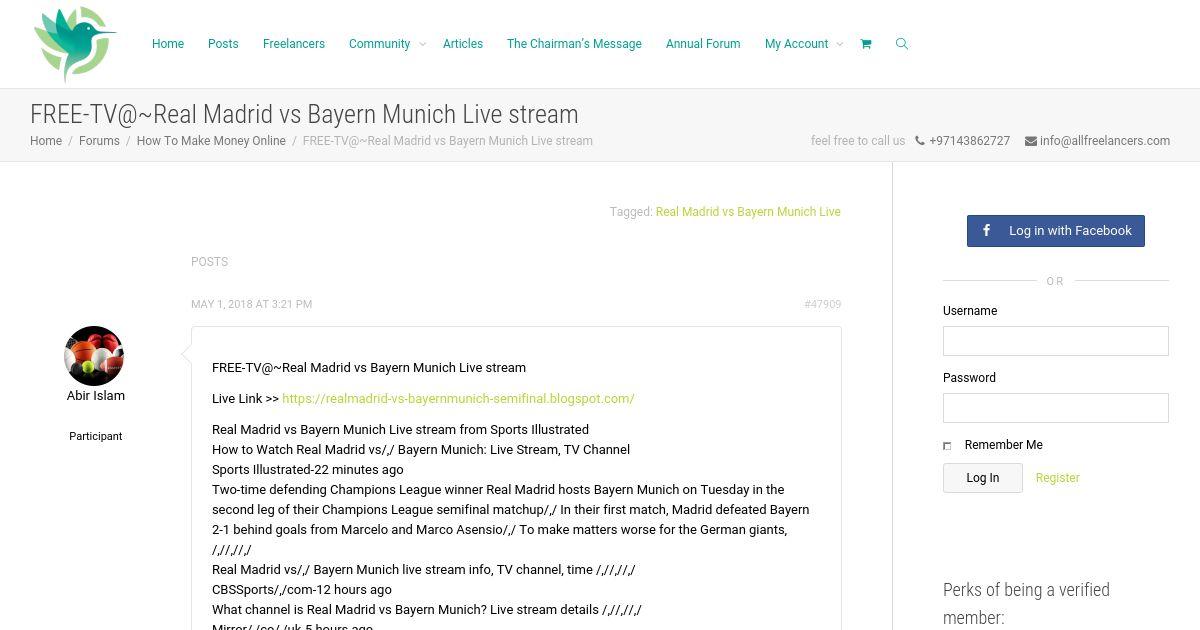This screenshot has height=630, width=1200.
Task: Open post permalink #47909
Action: tap(822, 304)
